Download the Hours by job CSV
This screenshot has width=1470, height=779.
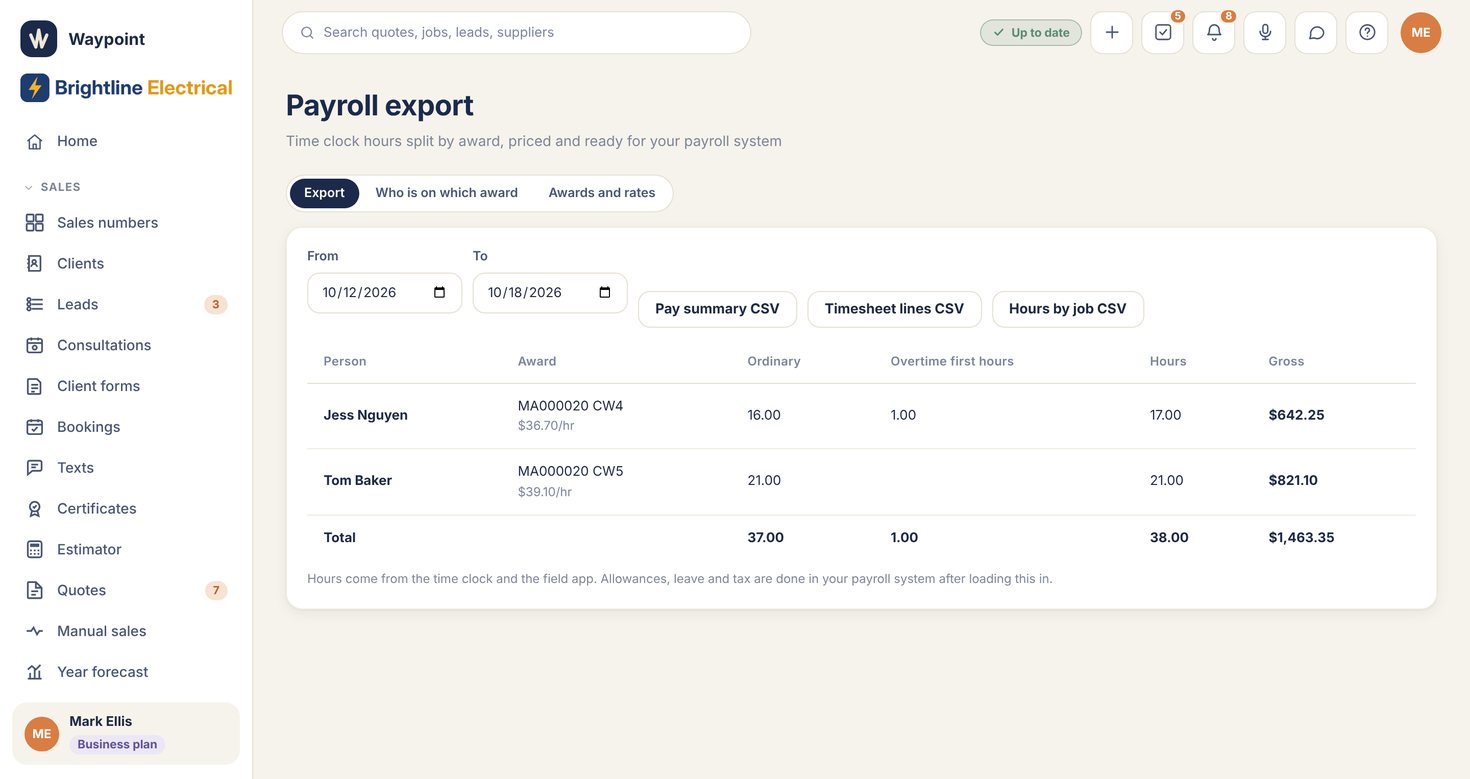coord(1068,309)
